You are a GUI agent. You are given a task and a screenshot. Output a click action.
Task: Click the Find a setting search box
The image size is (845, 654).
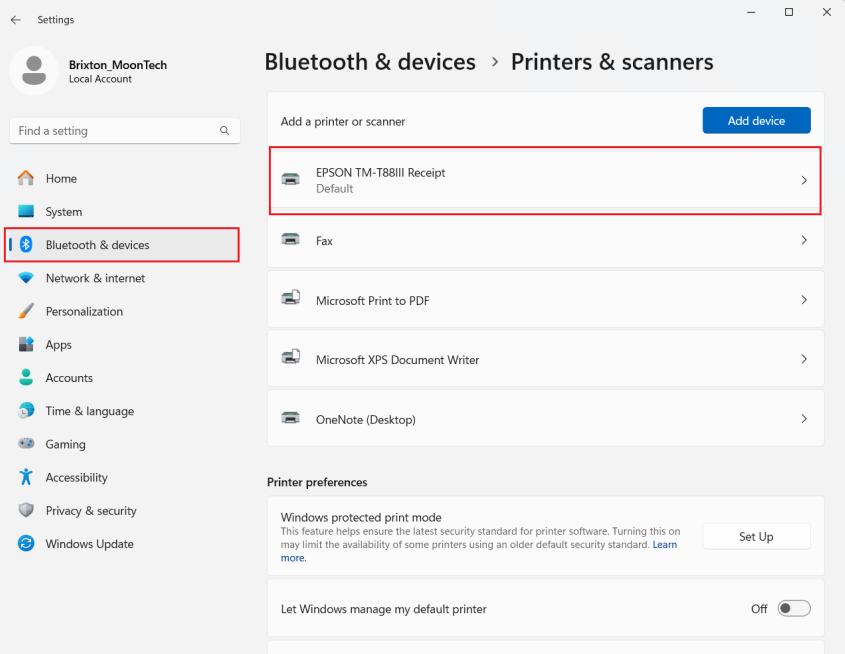pyautogui.click(x=124, y=131)
